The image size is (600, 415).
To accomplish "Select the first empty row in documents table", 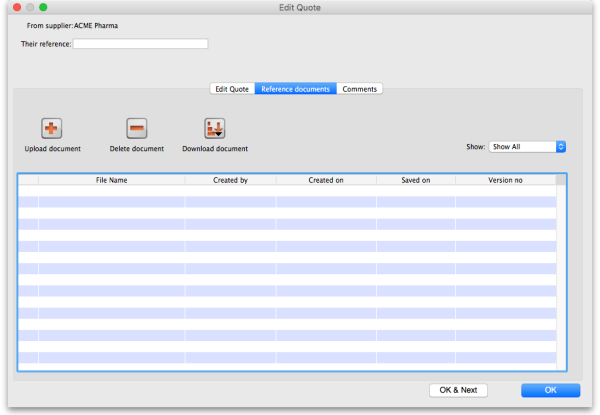I will click(x=290, y=191).
